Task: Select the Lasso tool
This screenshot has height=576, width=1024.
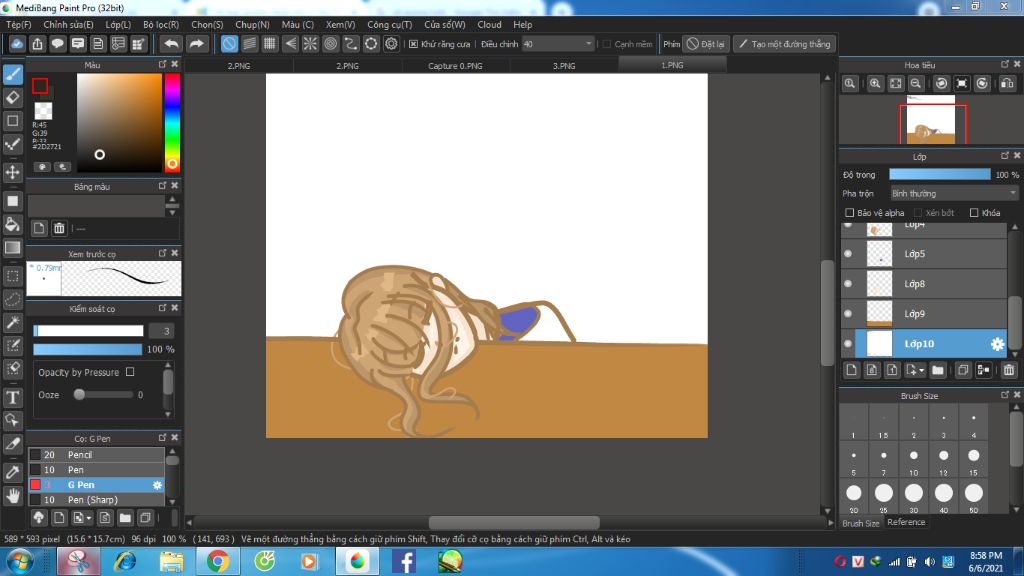Action: click(x=13, y=299)
